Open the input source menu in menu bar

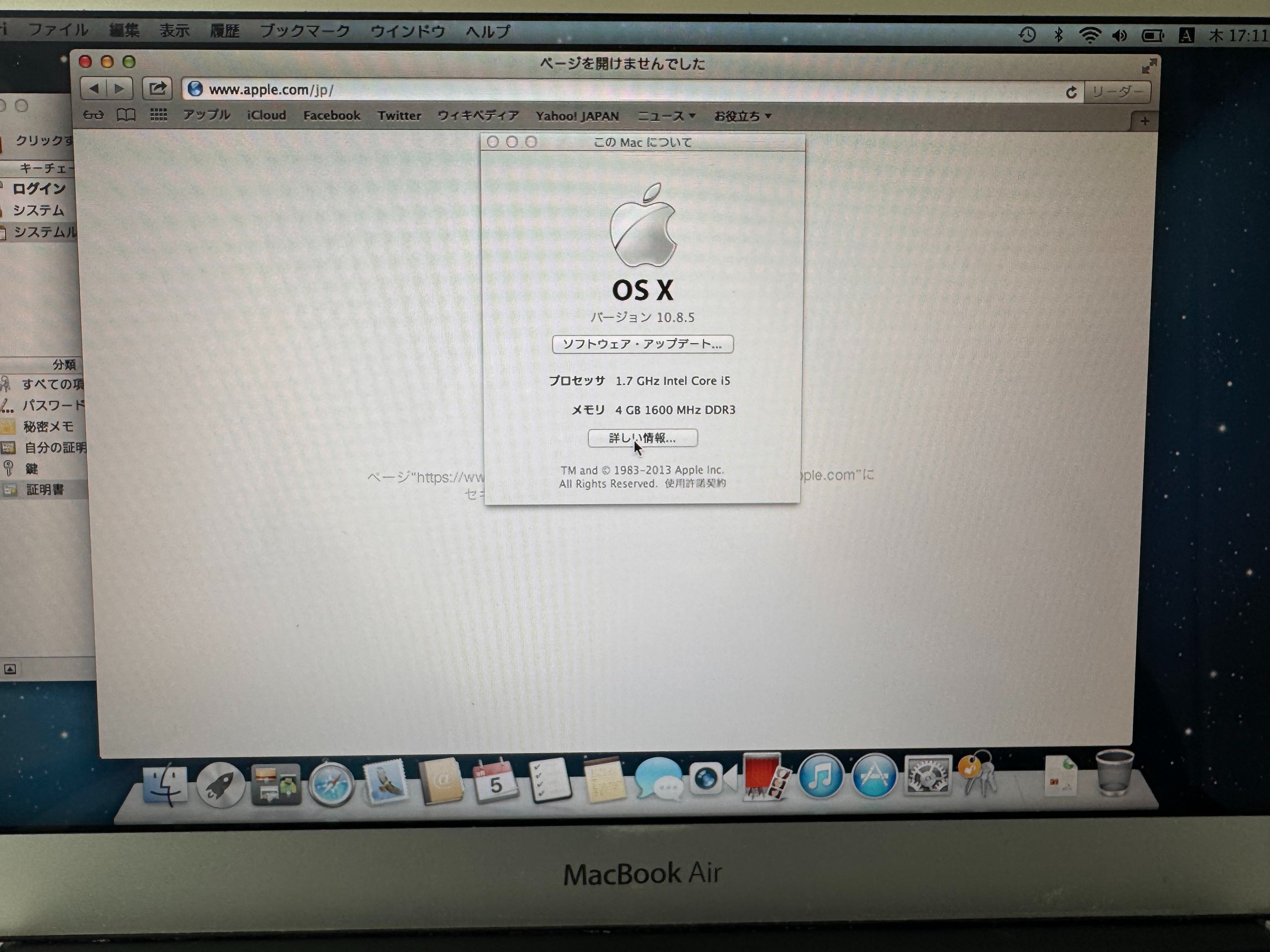click(1186, 36)
